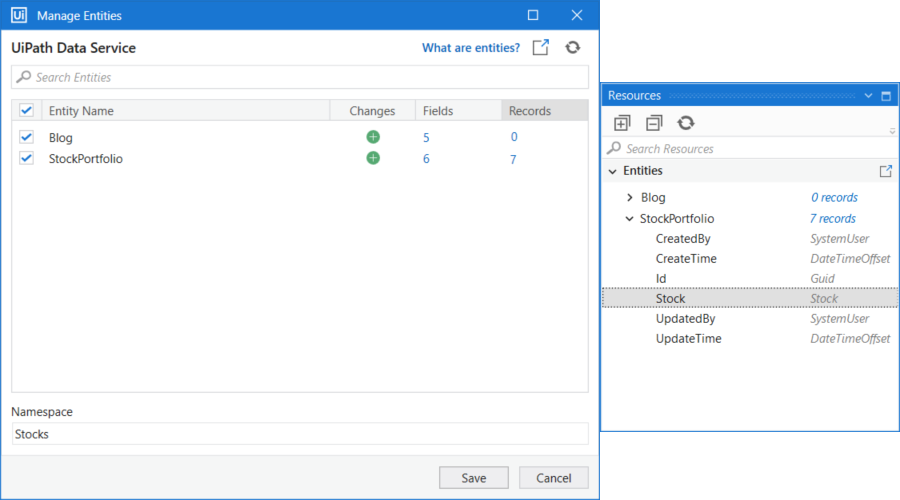Open the 'What are entities?' link
Viewport: 900px width, 500px height.
point(471,48)
